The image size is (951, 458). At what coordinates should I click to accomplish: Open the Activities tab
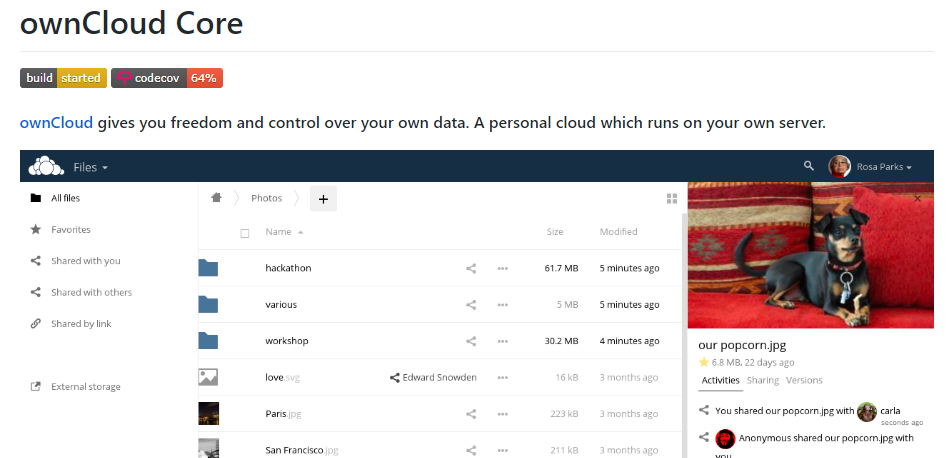(721, 380)
